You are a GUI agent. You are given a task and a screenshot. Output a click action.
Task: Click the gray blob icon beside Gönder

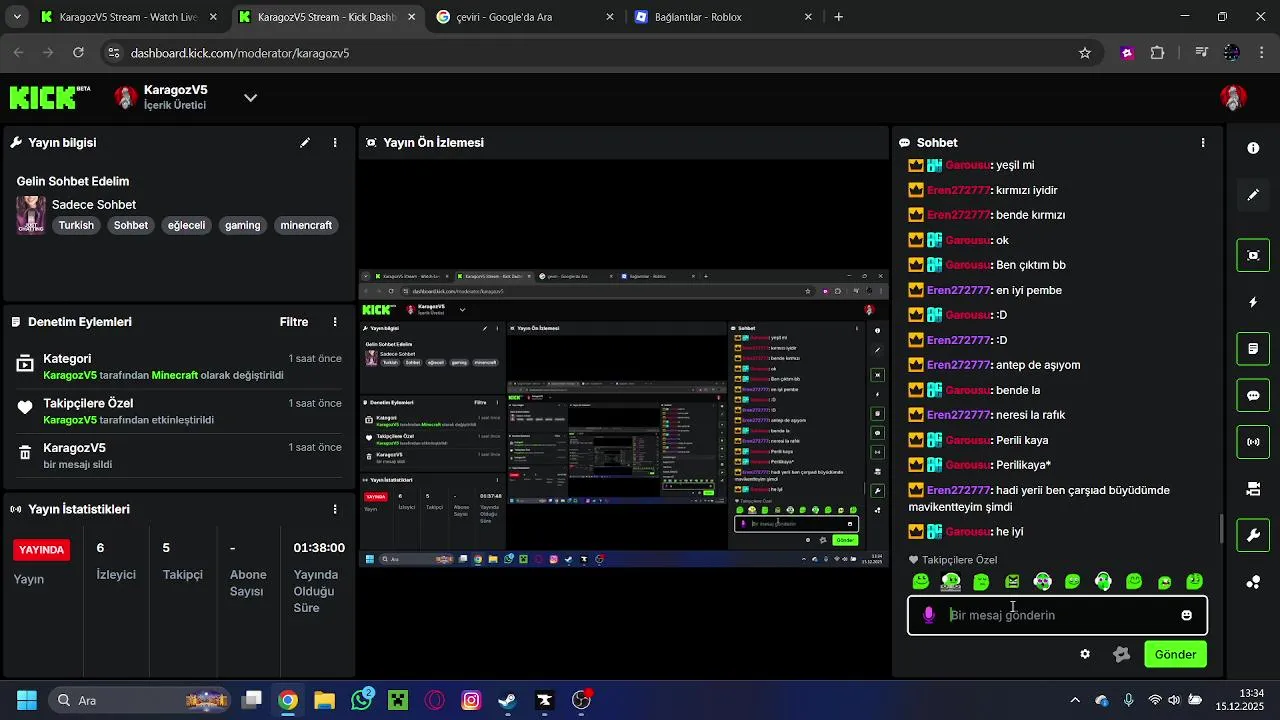click(1121, 655)
